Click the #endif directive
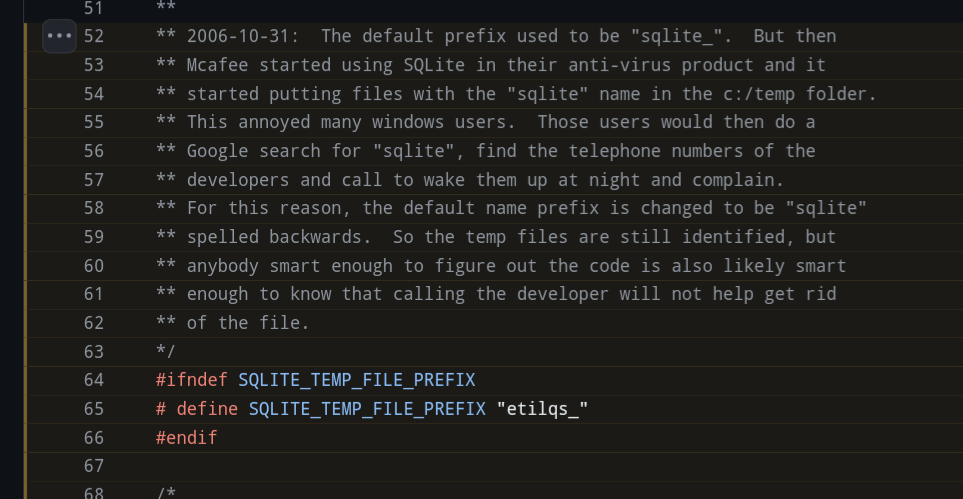Screen dimensions: 963x499 (x=187, y=437)
